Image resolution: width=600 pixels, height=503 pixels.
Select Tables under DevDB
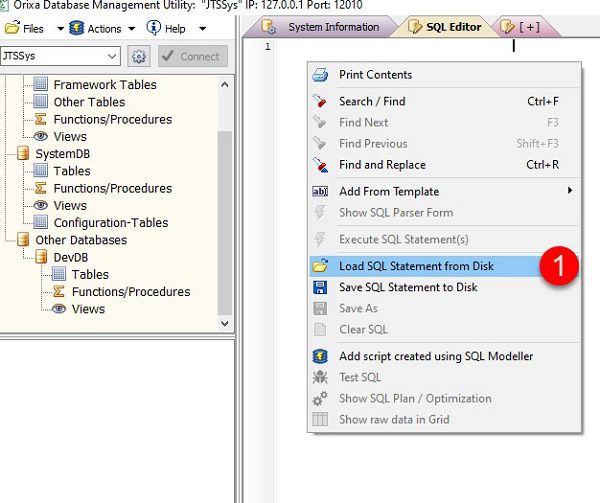point(90,274)
